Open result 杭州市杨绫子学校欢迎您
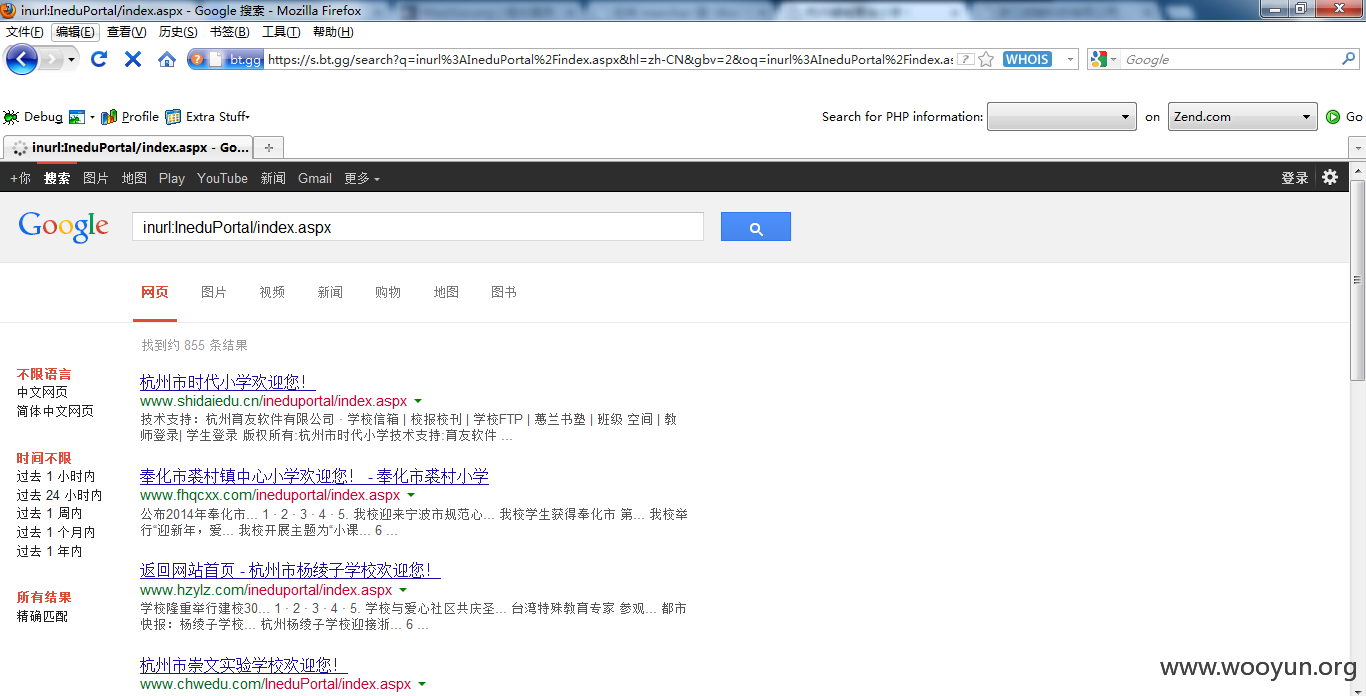This screenshot has width=1366, height=696. pos(290,570)
